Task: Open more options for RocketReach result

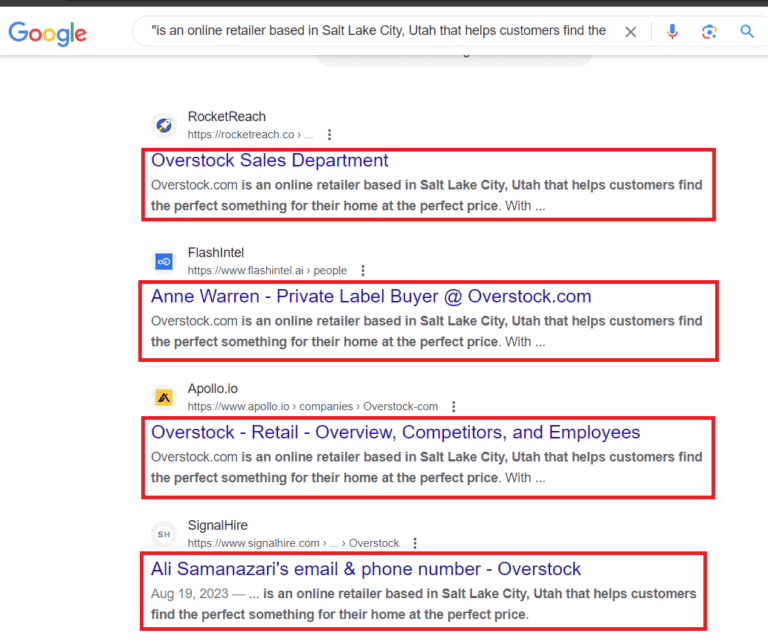Action: (330, 134)
